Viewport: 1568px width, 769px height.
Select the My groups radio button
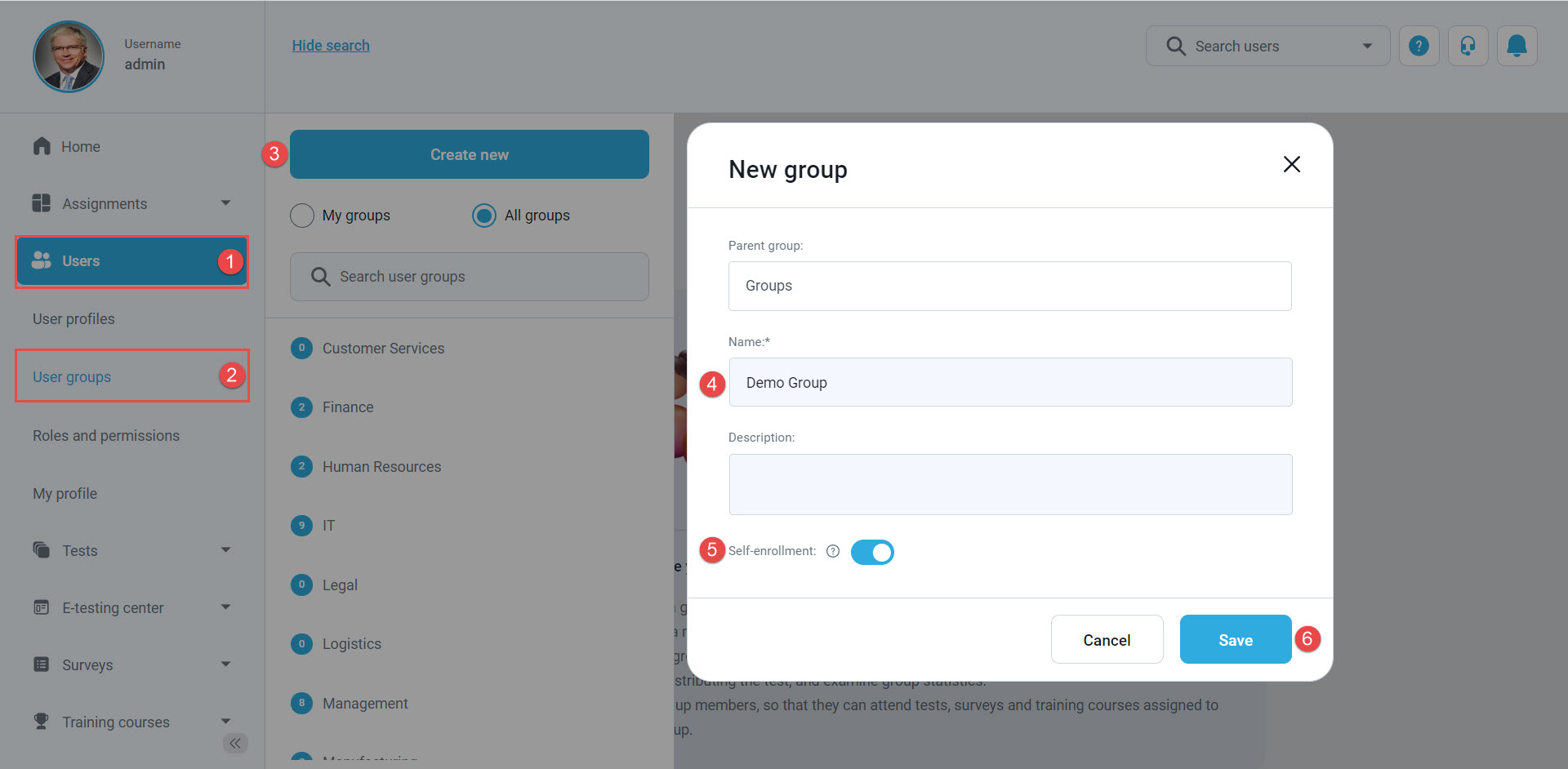click(302, 216)
